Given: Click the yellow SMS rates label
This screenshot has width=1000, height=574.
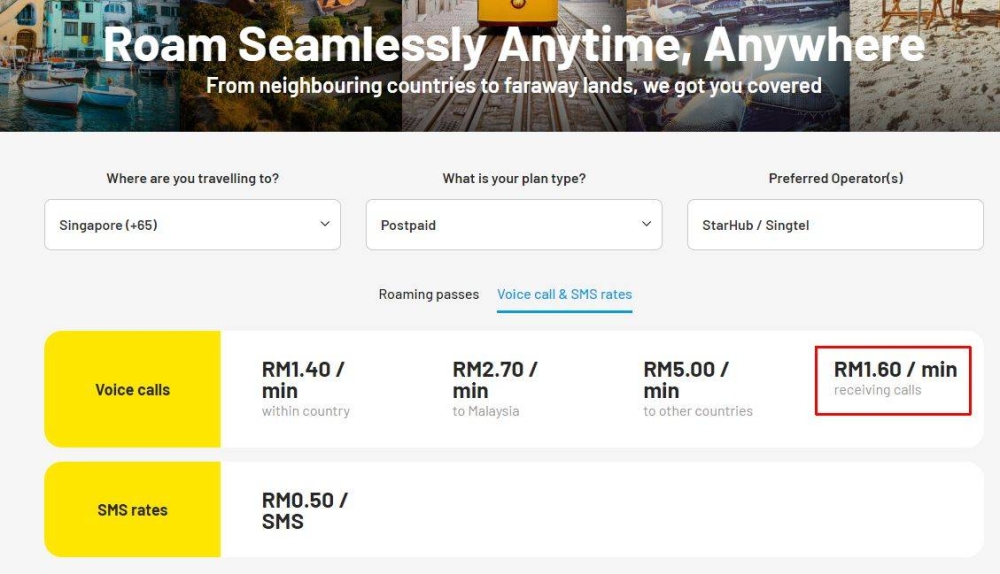Looking at the screenshot, I should click(x=133, y=510).
